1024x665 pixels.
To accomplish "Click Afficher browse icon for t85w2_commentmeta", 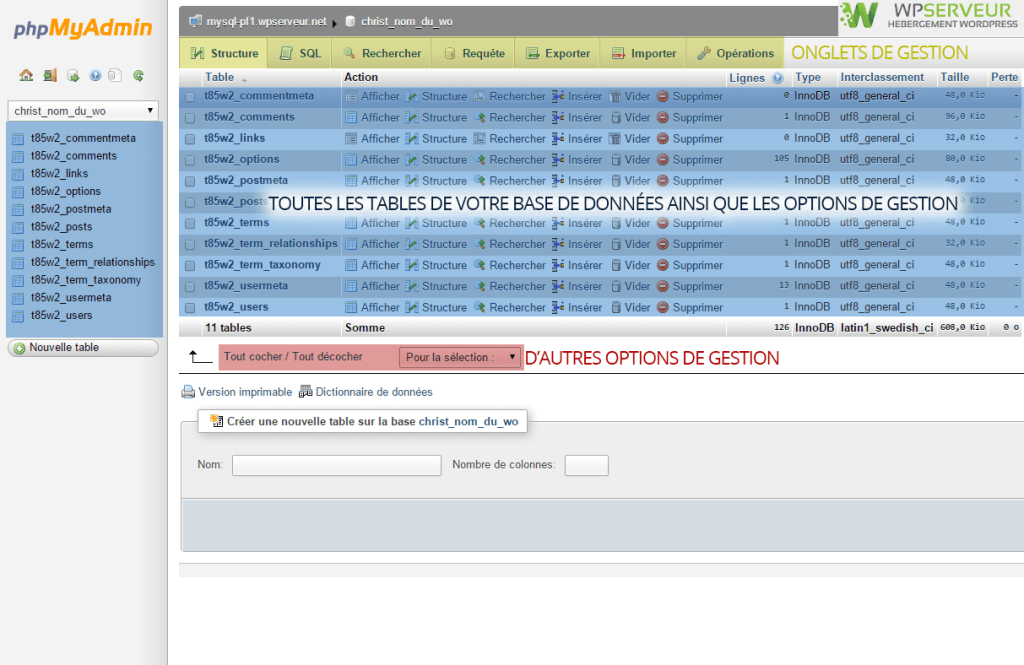I will (351, 97).
